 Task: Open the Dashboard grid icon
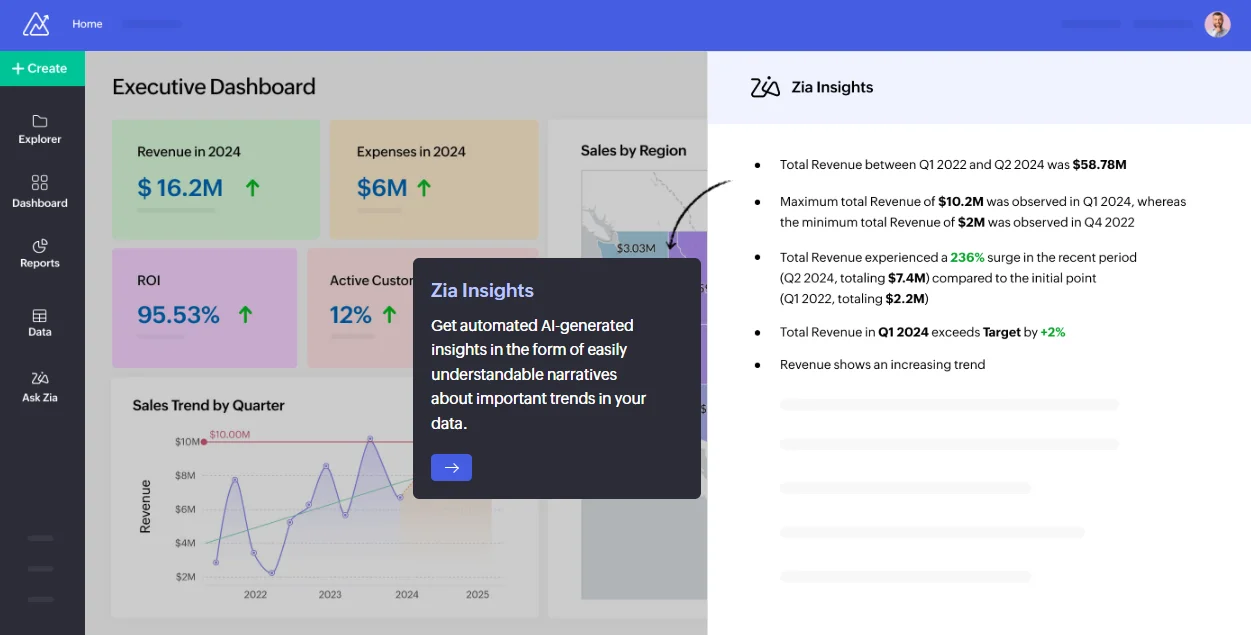40,183
